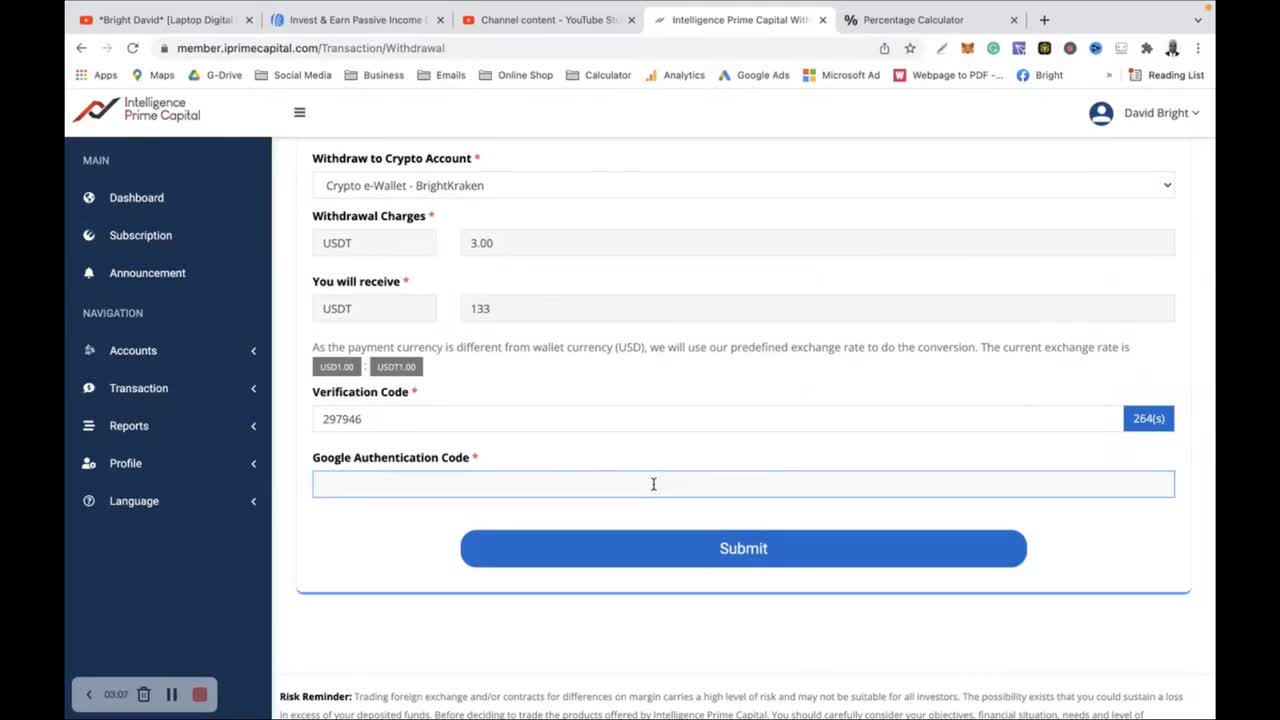Close the Percentage Calculator tab
1280x720 pixels.
(x=1013, y=20)
